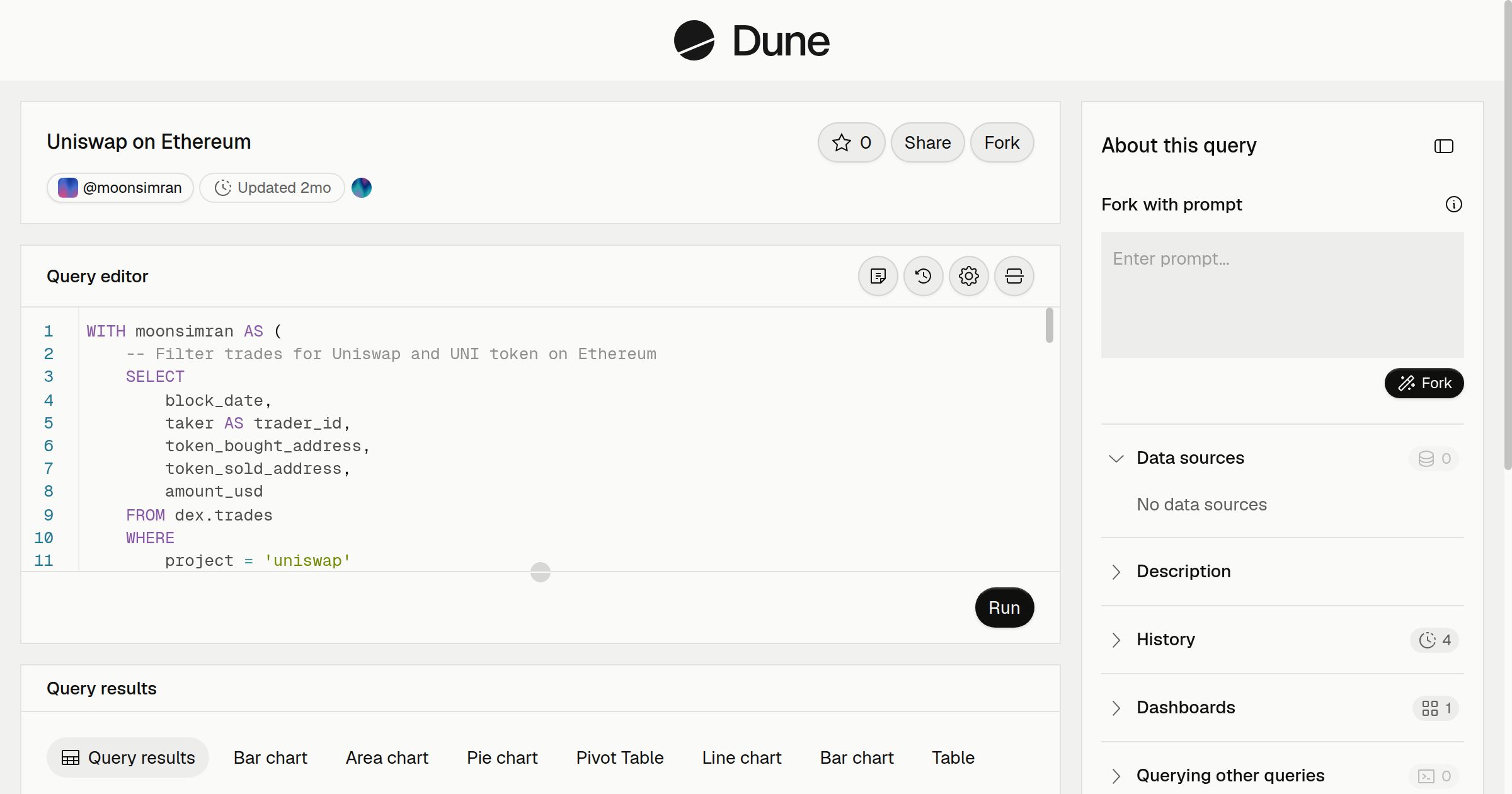Open the @moonsimran author profile
The height and width of the screenshot is (794, 1512).
[120, 188]
